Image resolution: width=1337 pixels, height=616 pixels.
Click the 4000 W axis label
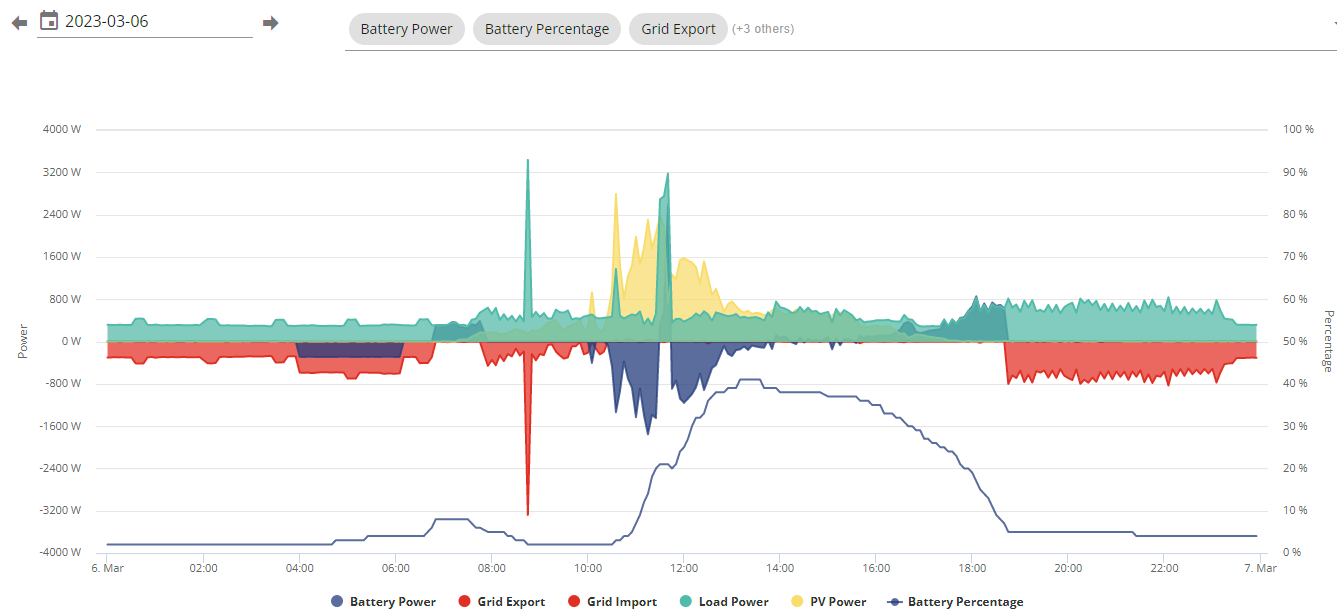click(x=62, y=130)
